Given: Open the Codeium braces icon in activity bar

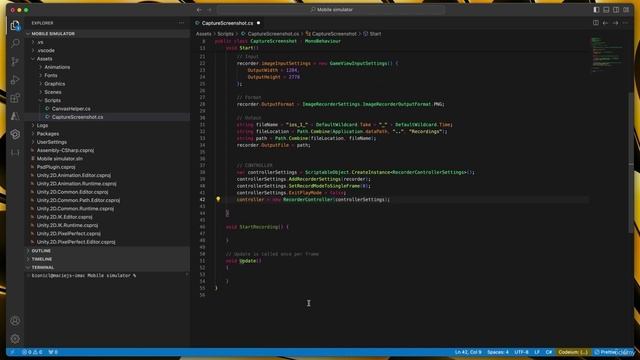Looking at the screenshot, I should (x=15, y=153).
